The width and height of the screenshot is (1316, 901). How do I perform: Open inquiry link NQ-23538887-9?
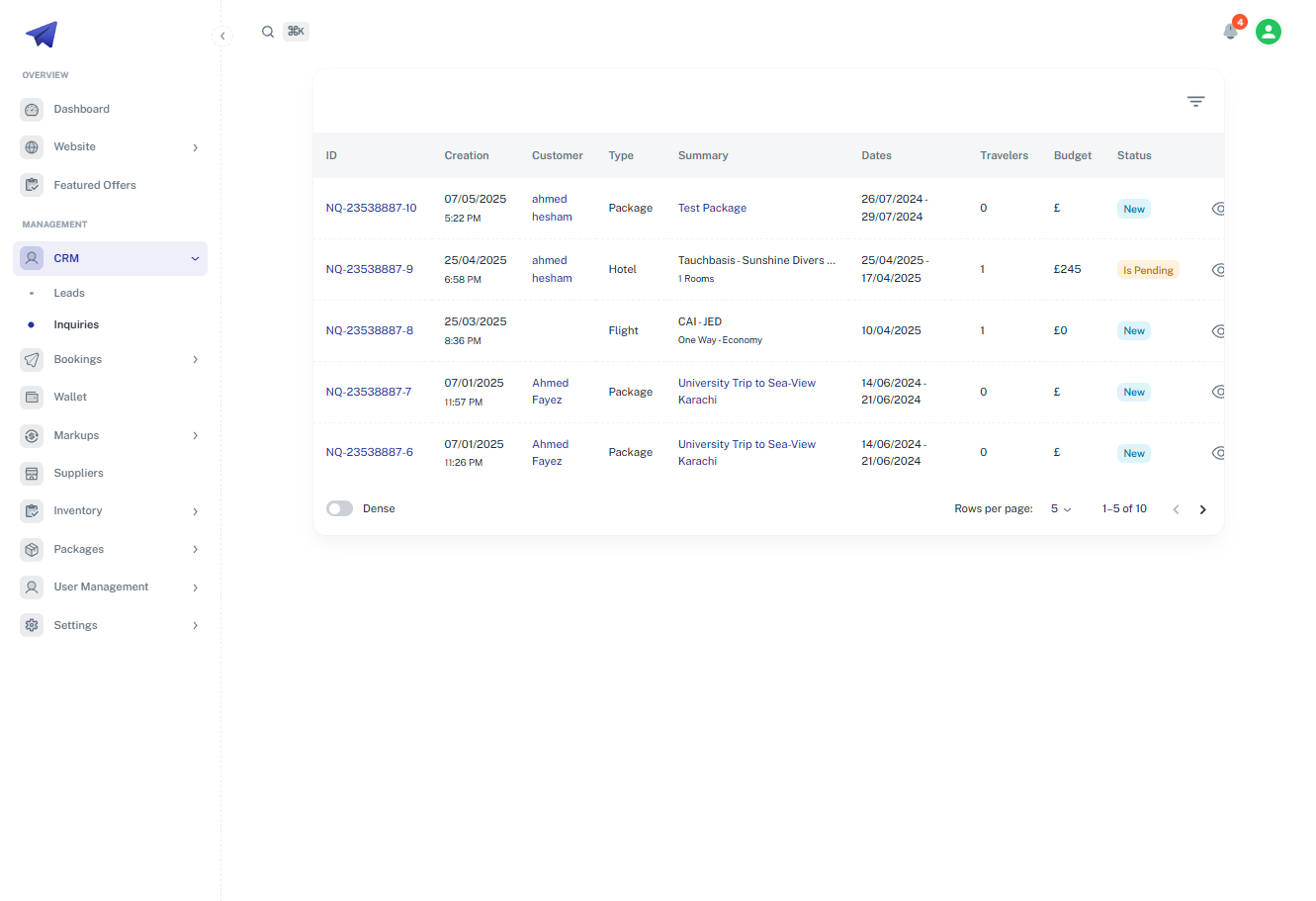click(x=370, y=269)
